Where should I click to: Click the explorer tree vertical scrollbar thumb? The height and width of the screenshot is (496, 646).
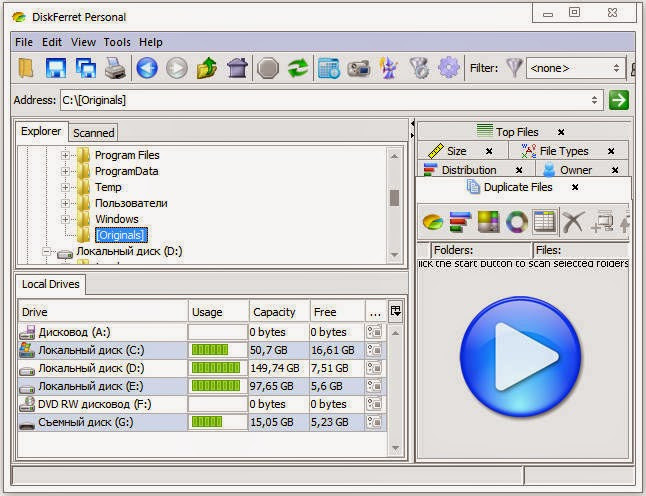(394, 198)
